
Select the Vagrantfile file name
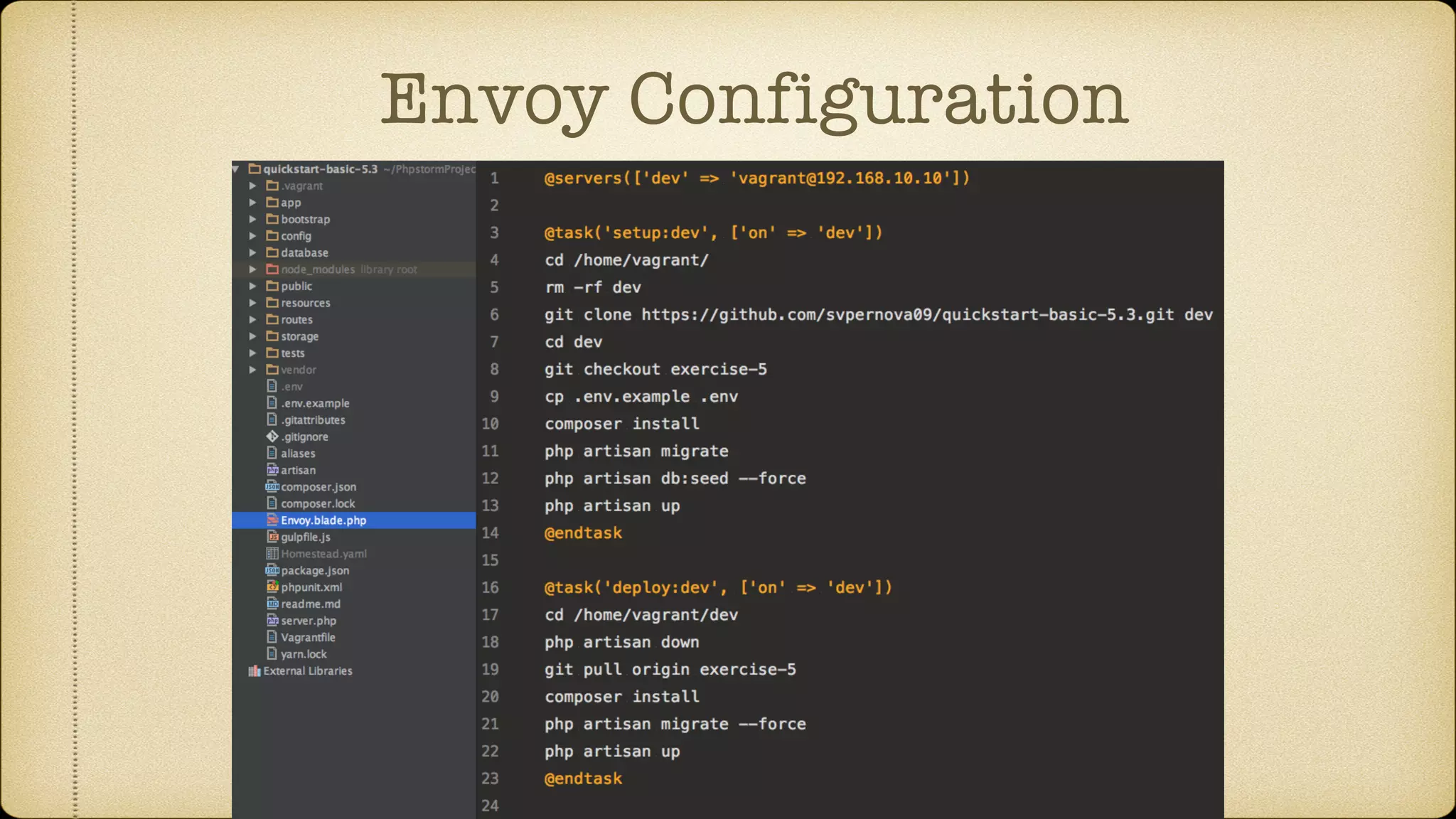308,637
